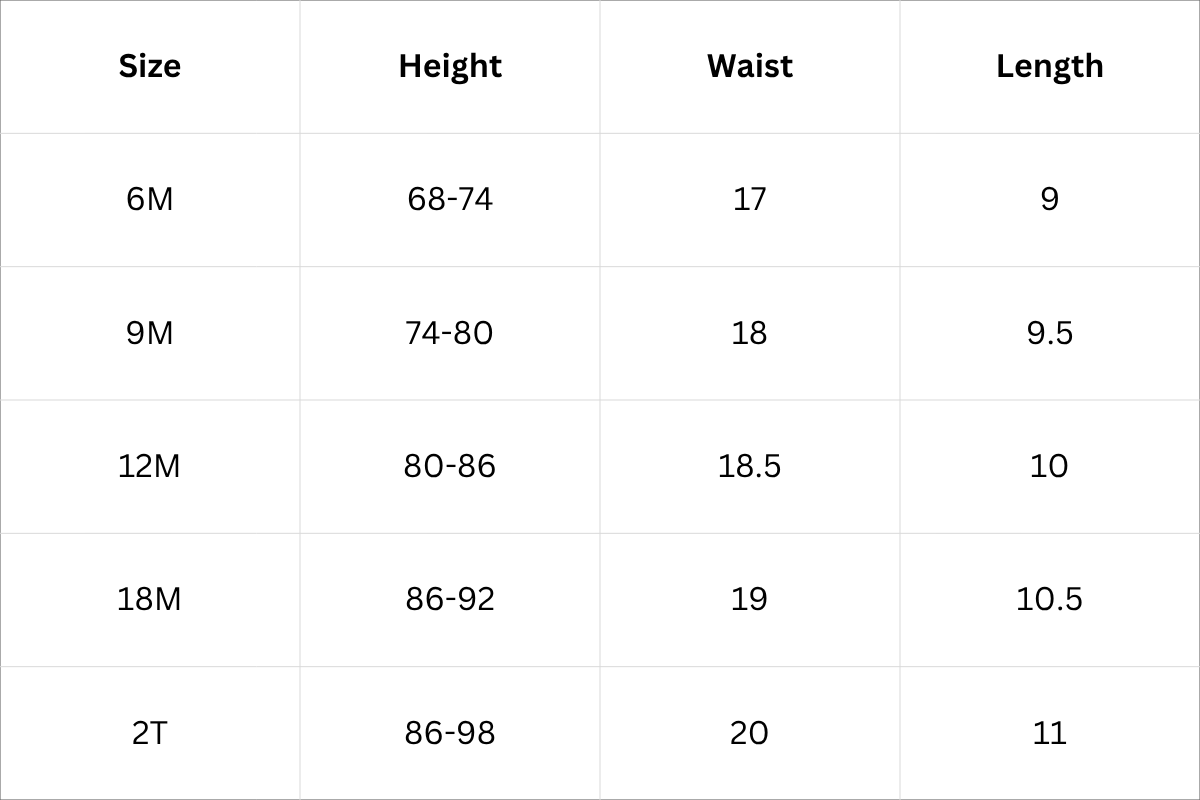Click the Waist column header
Screen dimensions: 1200x800
pyautogui.click(x=750, y=66)
